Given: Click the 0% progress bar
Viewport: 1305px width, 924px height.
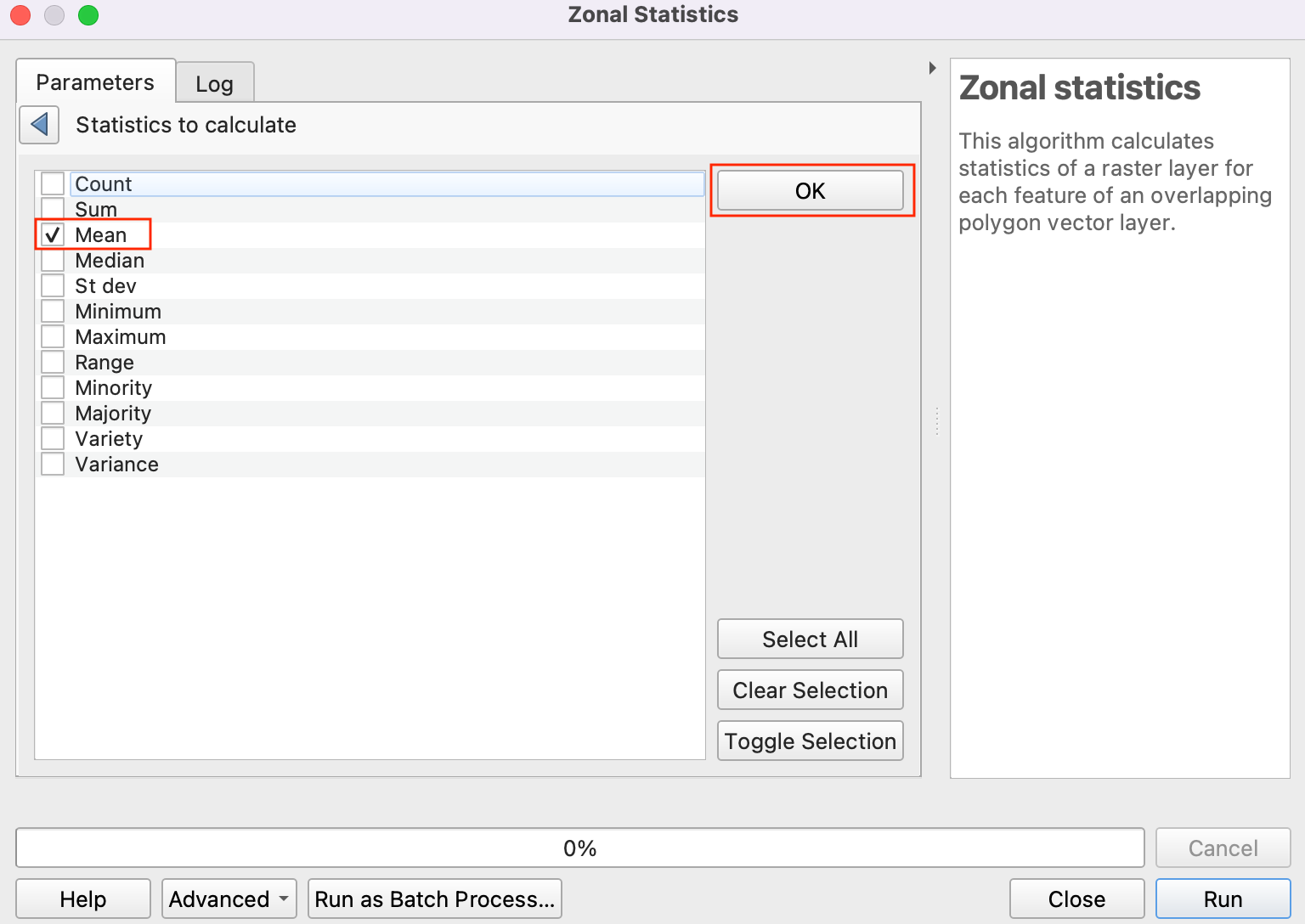Looking at the screenshot, I should pyautogui.click(x=579, y=848).
